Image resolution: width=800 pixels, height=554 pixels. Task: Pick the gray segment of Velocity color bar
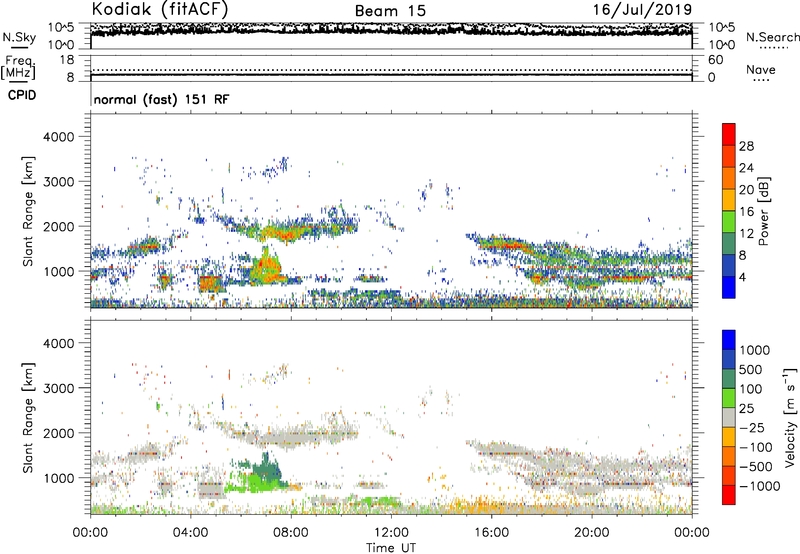coord(729,418)
